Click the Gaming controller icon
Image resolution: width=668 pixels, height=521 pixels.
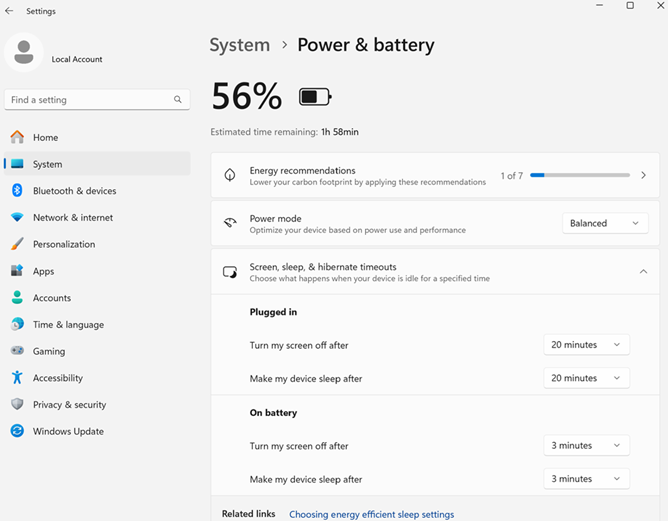click(17, 351)
